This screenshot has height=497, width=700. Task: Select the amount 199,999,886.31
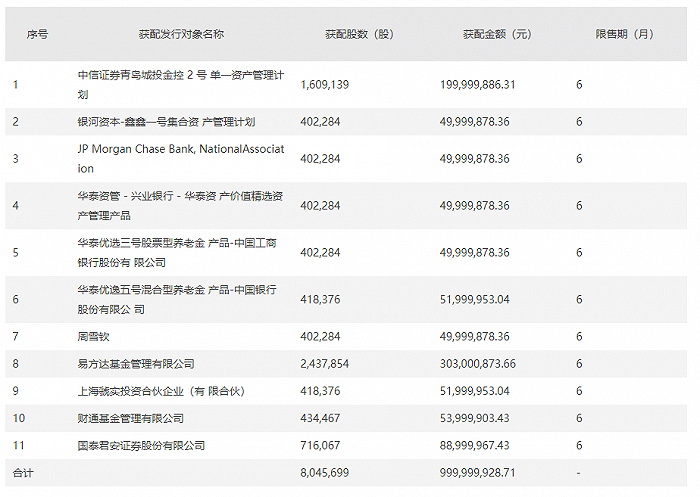click(477, 84)
